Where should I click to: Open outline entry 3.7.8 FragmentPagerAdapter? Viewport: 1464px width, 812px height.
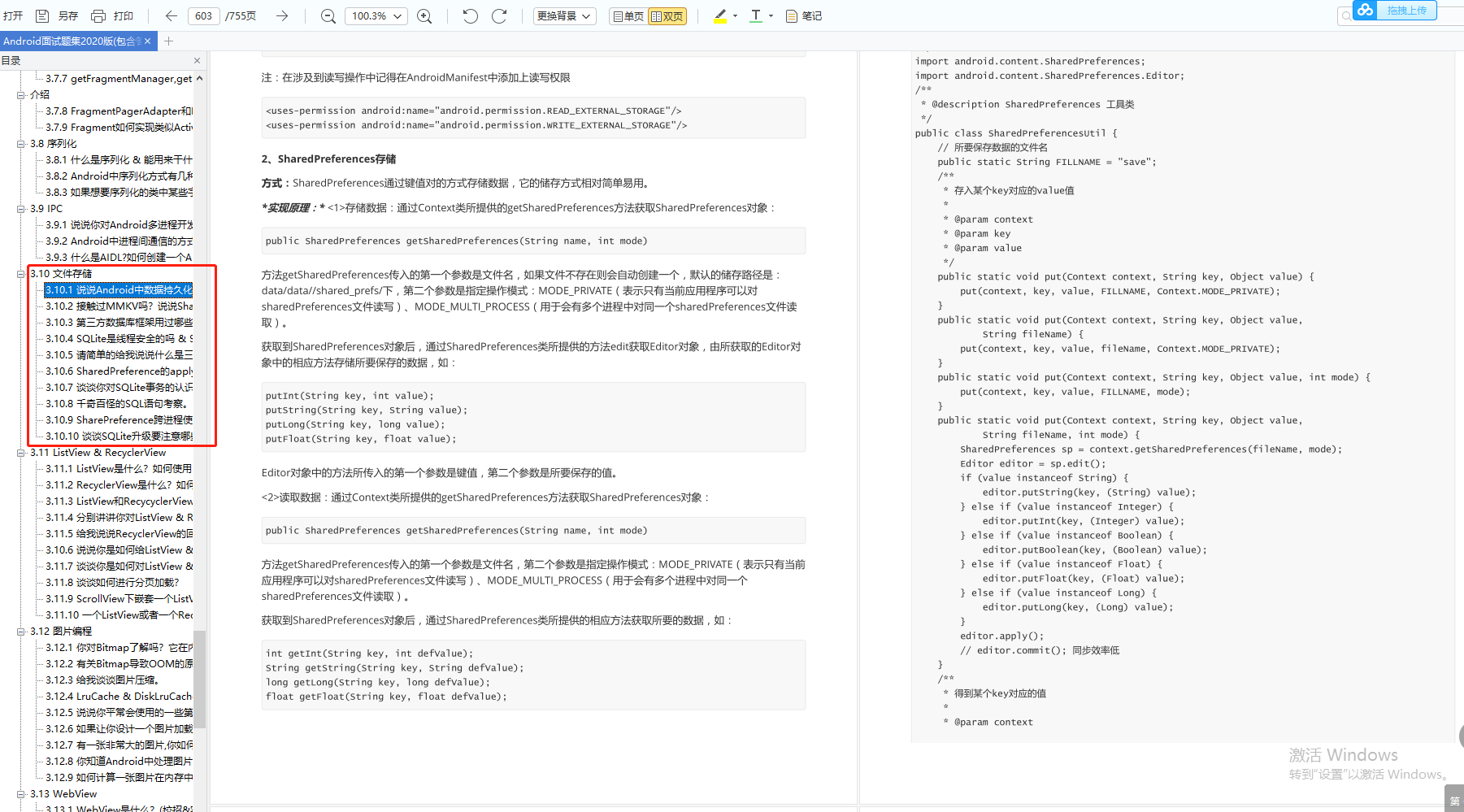pyautogui.click(x=119, y=111)
